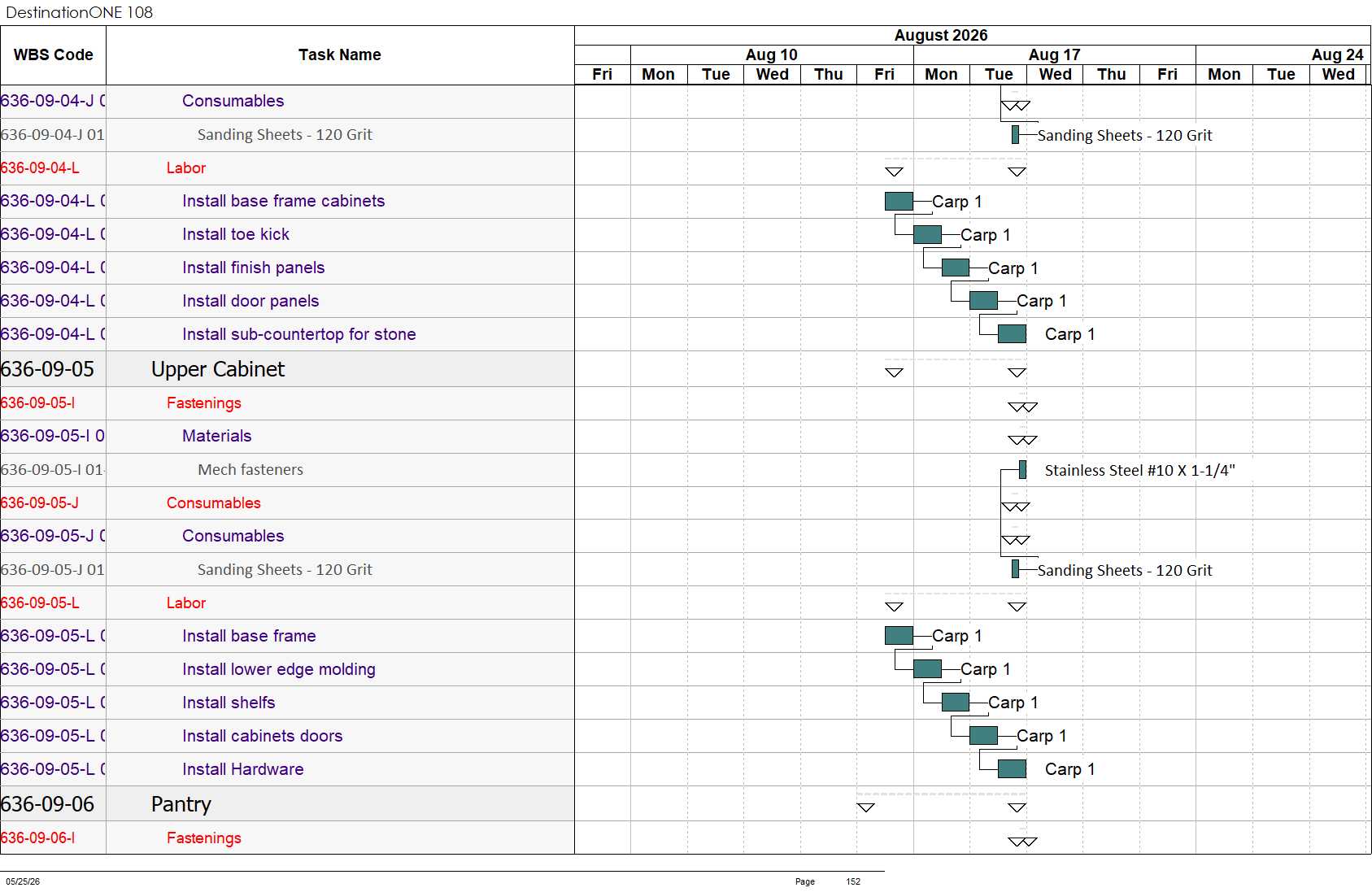Click Pantry summary start marker
The height and width of the screenshot is (892, 1372).
[x=866, y=807]
